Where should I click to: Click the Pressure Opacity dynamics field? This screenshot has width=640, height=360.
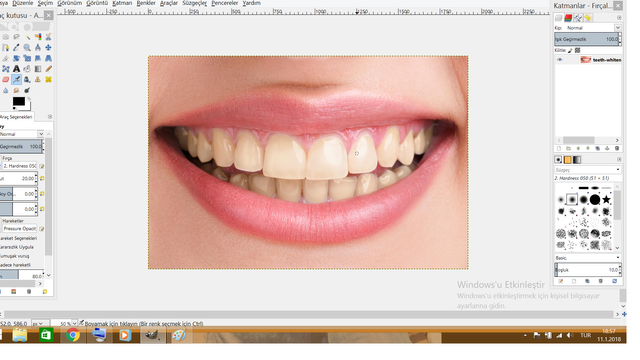click(19, 229)
